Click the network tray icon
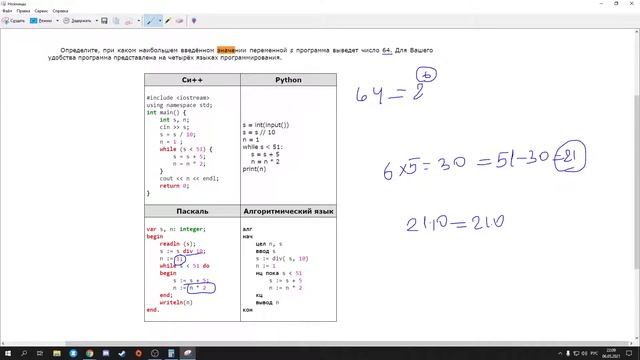Viewport: 640px width, 360px height. [x=576, y=353]
